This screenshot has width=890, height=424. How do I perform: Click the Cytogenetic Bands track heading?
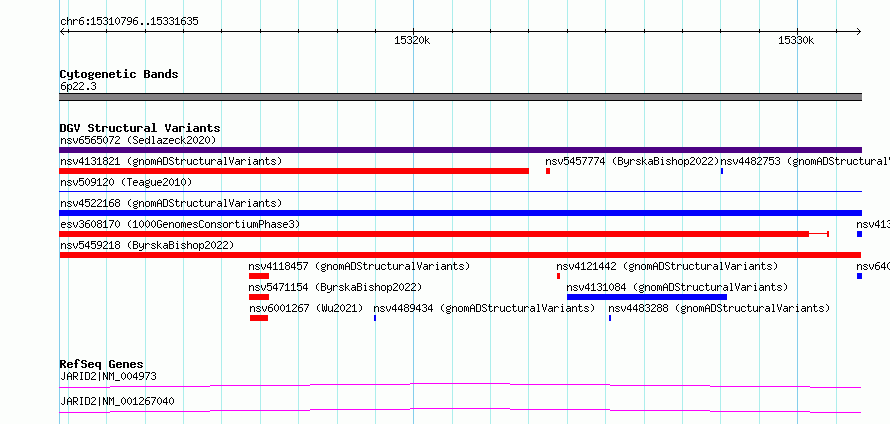[x=119, y=74]
